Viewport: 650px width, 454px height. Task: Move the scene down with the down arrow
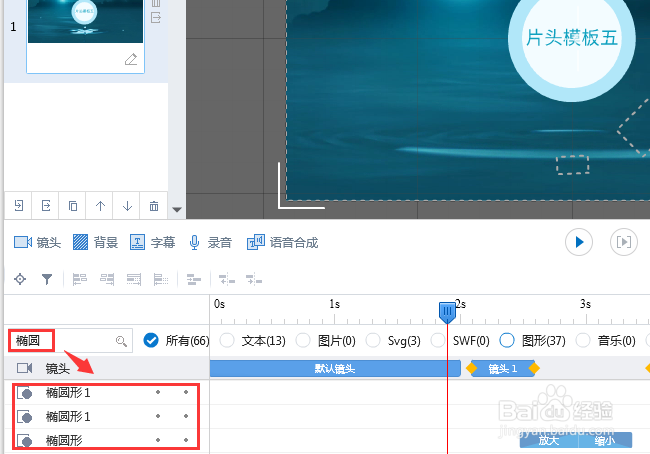click(x=127, y=206)
